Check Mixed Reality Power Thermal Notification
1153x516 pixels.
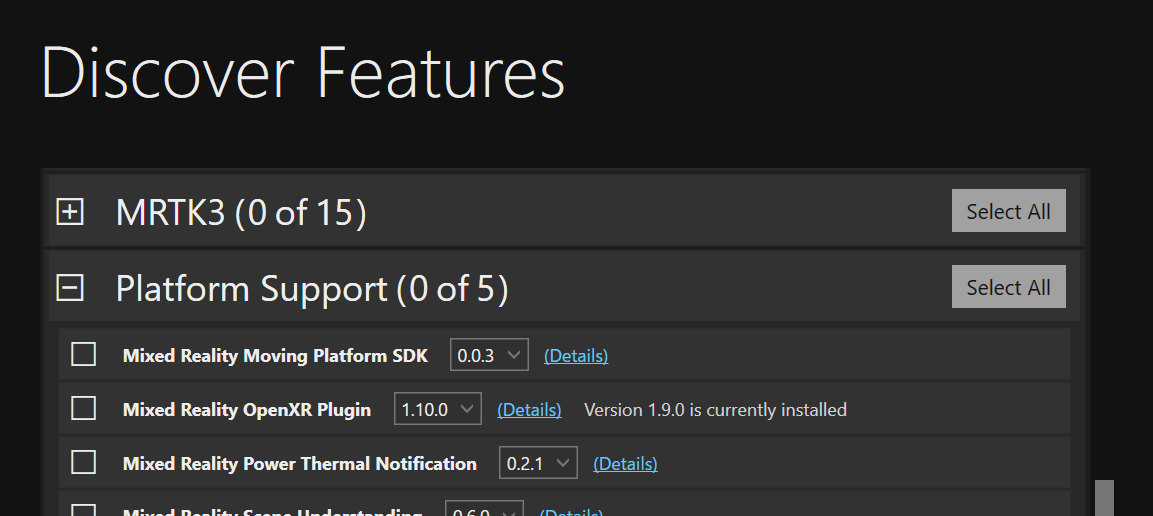point(83,462)
